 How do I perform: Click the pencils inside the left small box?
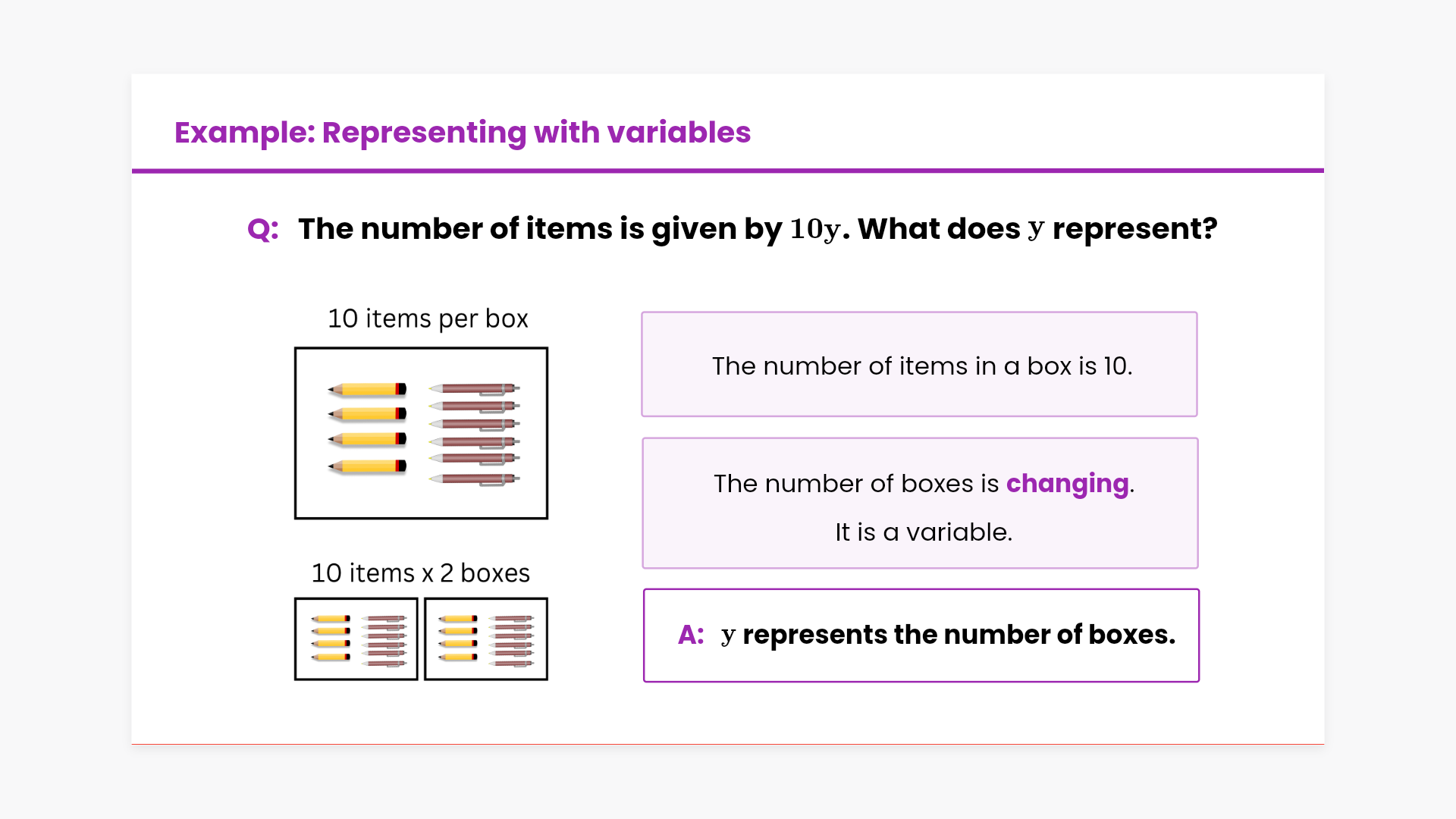tap(331, 638)
